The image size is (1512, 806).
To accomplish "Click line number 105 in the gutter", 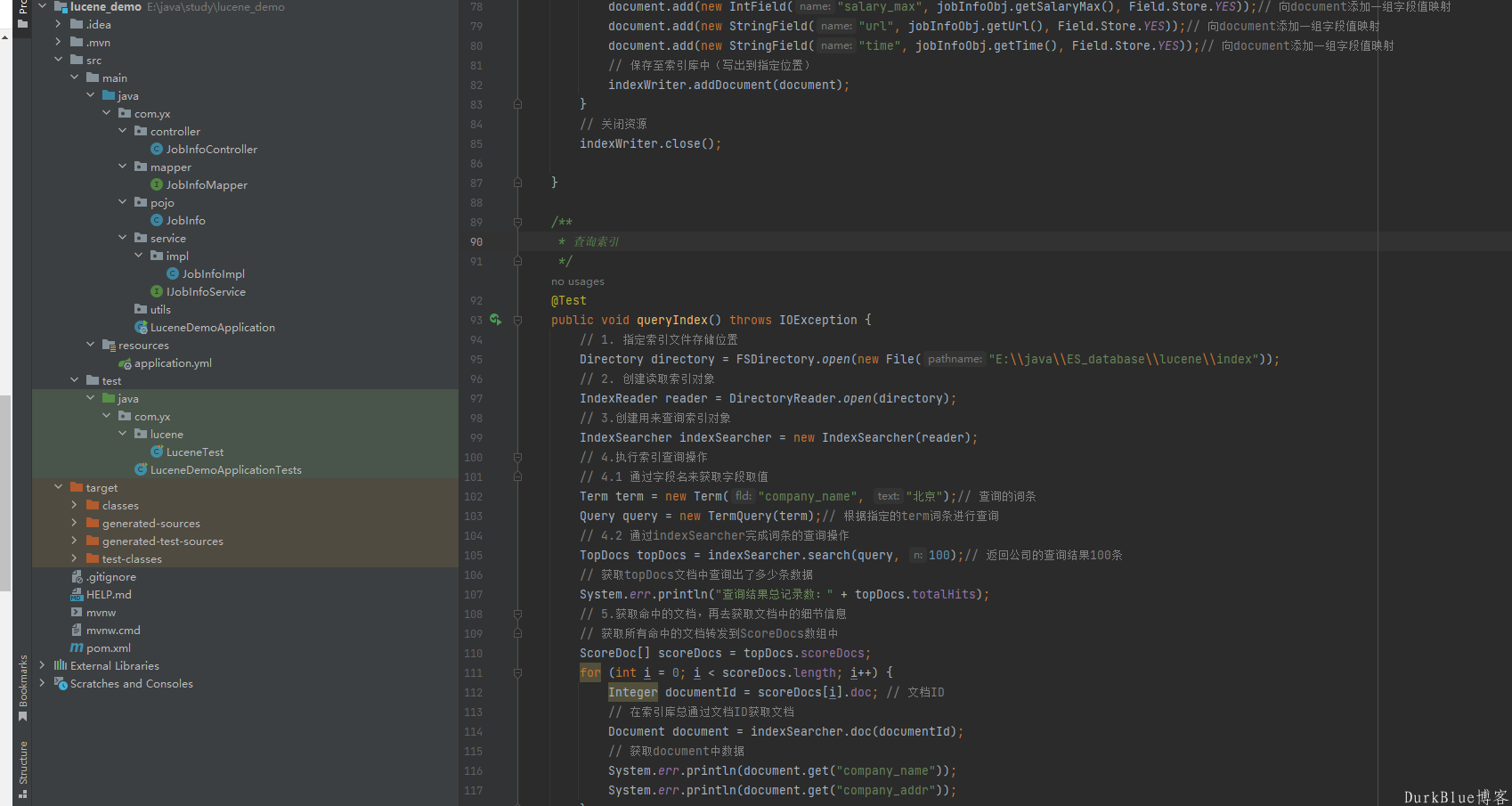I will pos(473,555).
